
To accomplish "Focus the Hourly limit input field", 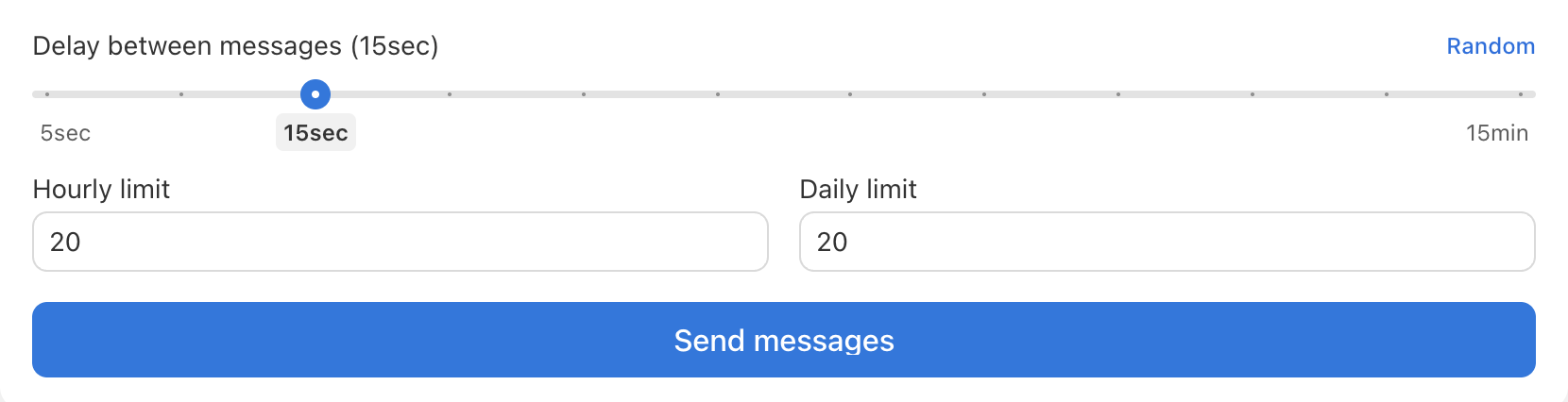I will point(401,242).
